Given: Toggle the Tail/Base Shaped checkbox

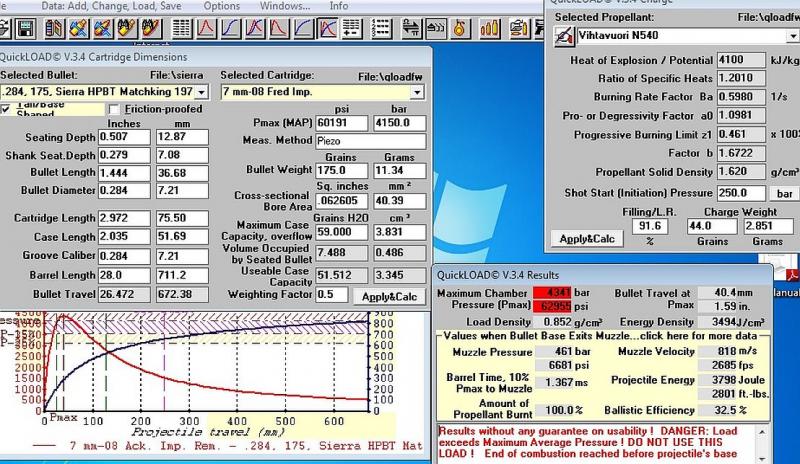Looking at the screenshot, I should click(x=6, y=109).
